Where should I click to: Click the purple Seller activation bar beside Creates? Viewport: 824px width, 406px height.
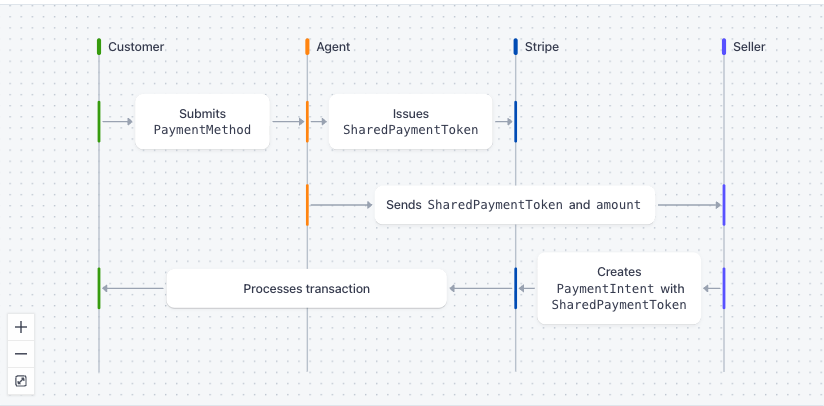[x=724, y=288]
